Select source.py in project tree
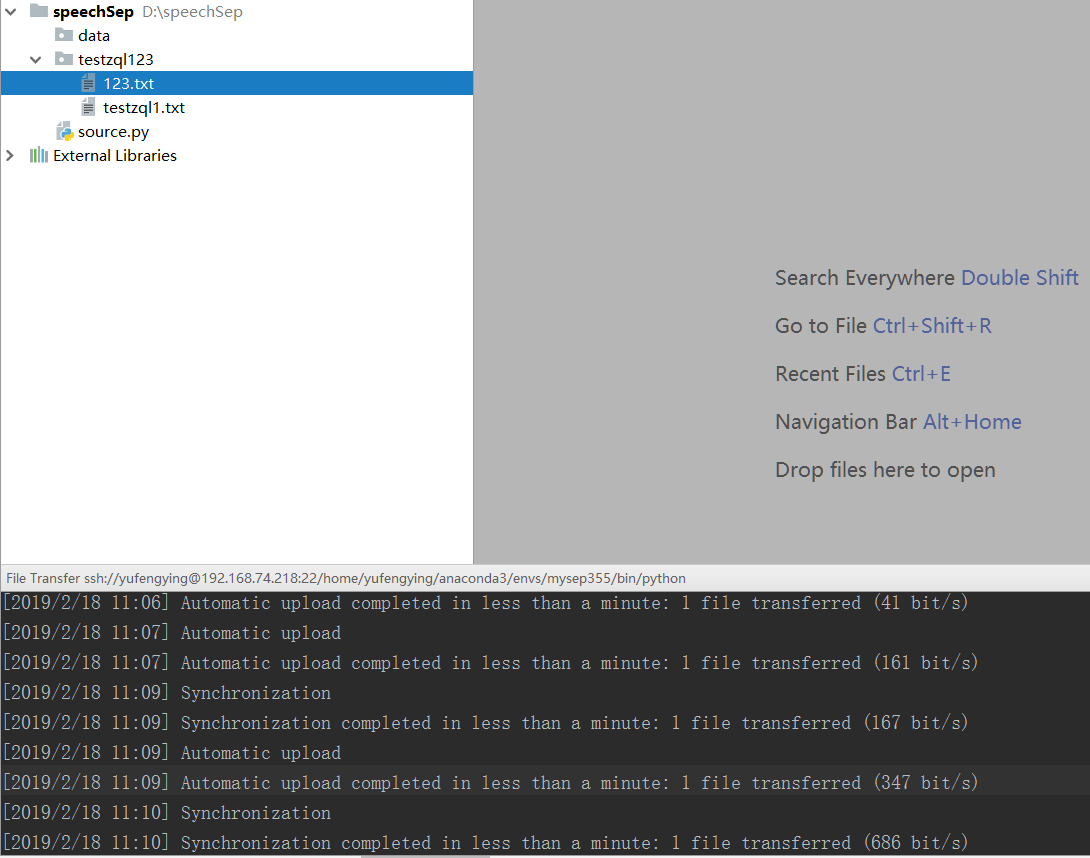This screenshot has height=858, width=1090. point(113,132)
